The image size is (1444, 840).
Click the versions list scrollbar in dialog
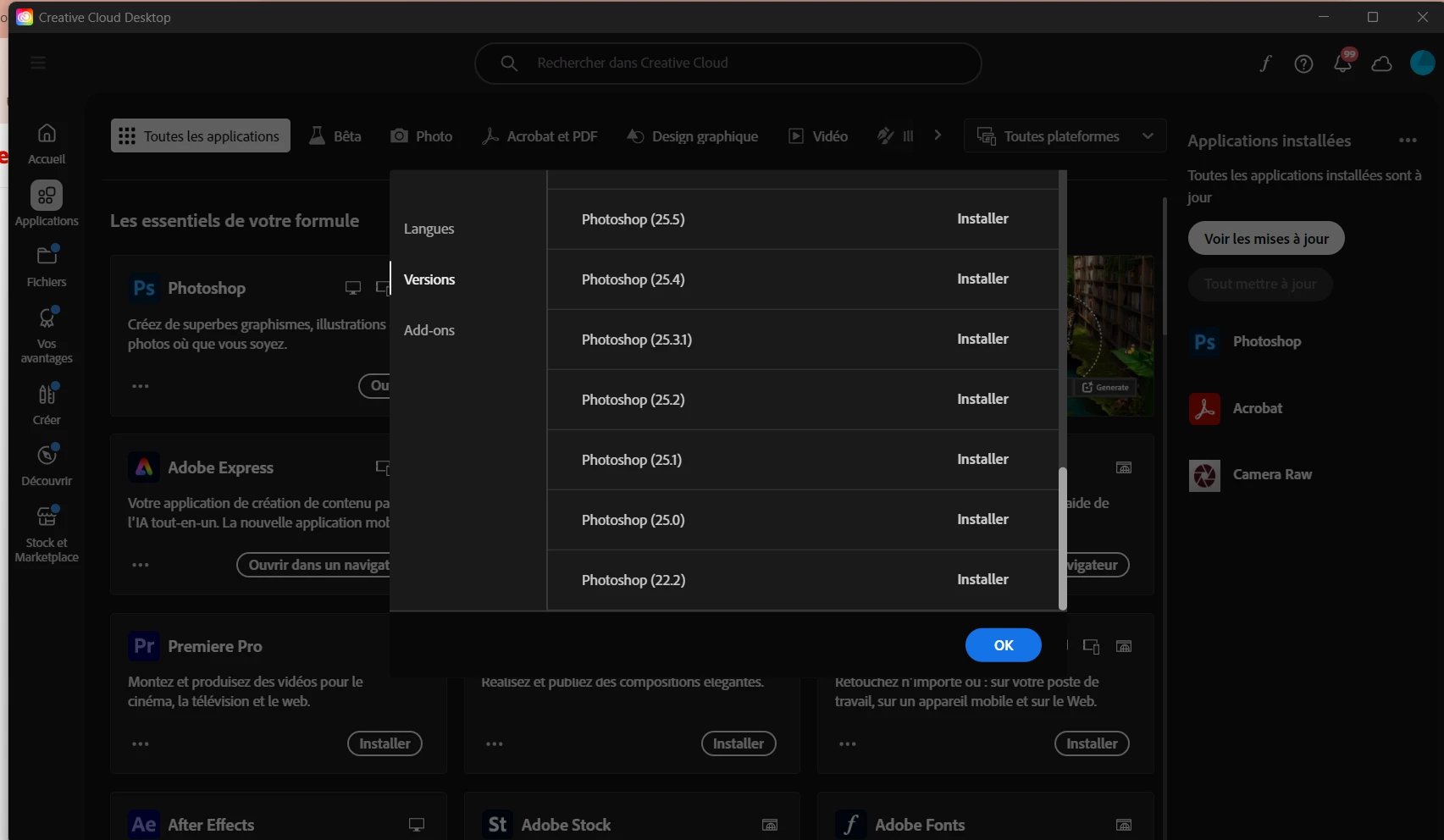pyautogui.click(x=1063, y=539)
